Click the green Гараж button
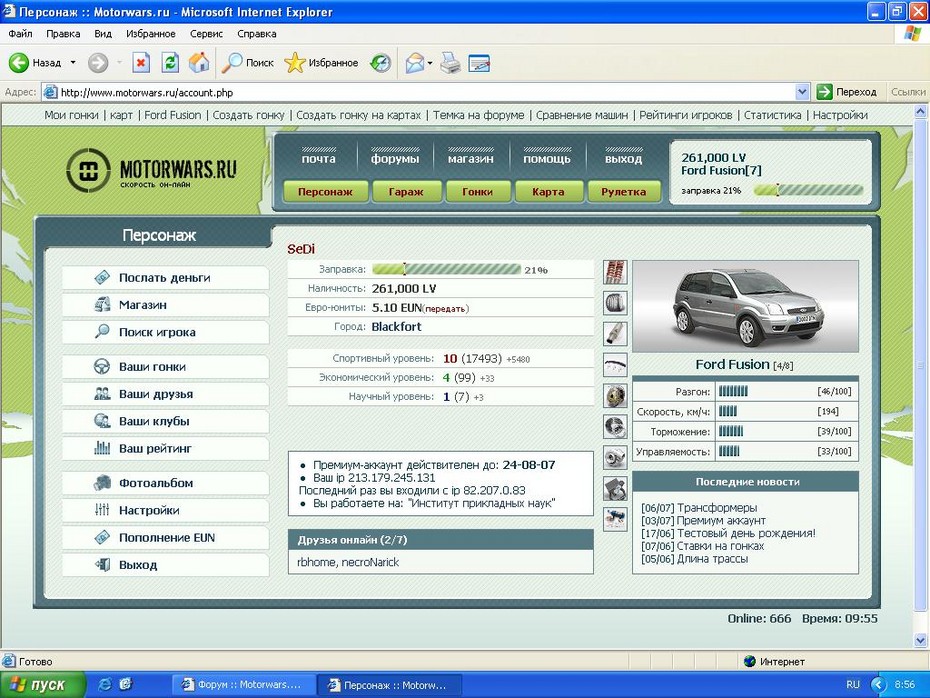This screenshot has height=698, width=930. click(x=406, y=192)
